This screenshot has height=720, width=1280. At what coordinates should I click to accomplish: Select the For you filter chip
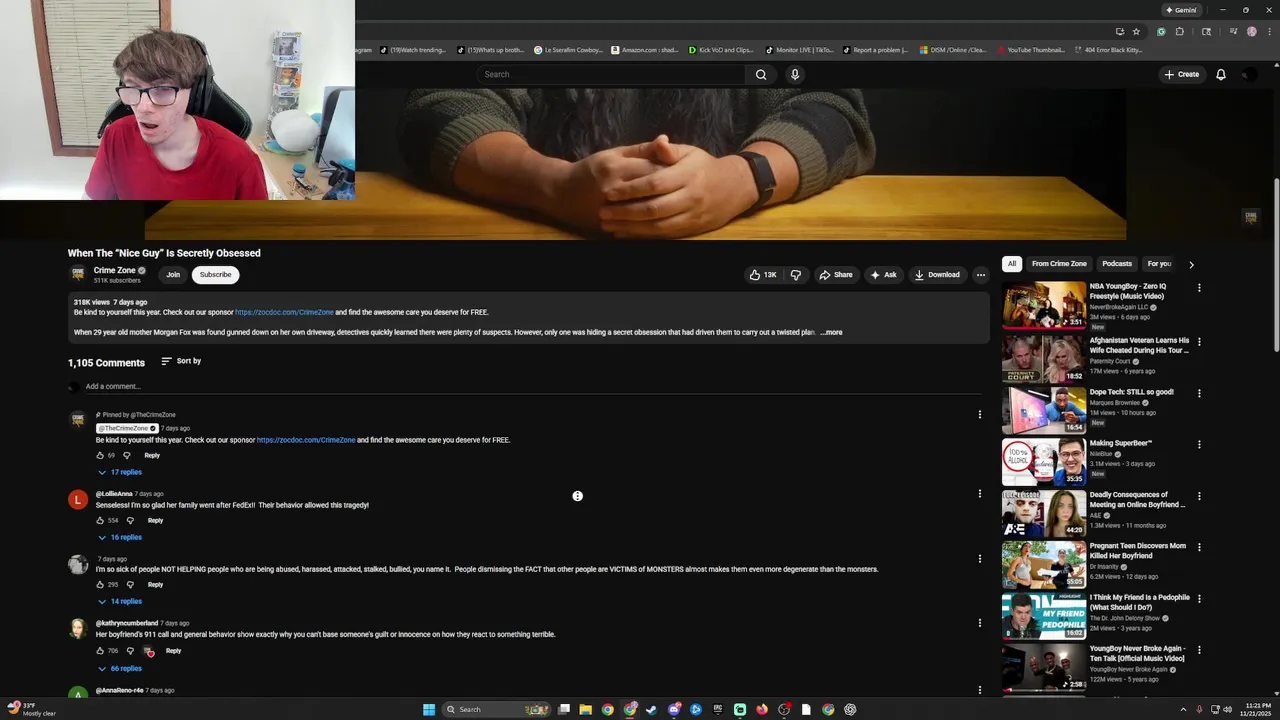tap(1159, 264)
